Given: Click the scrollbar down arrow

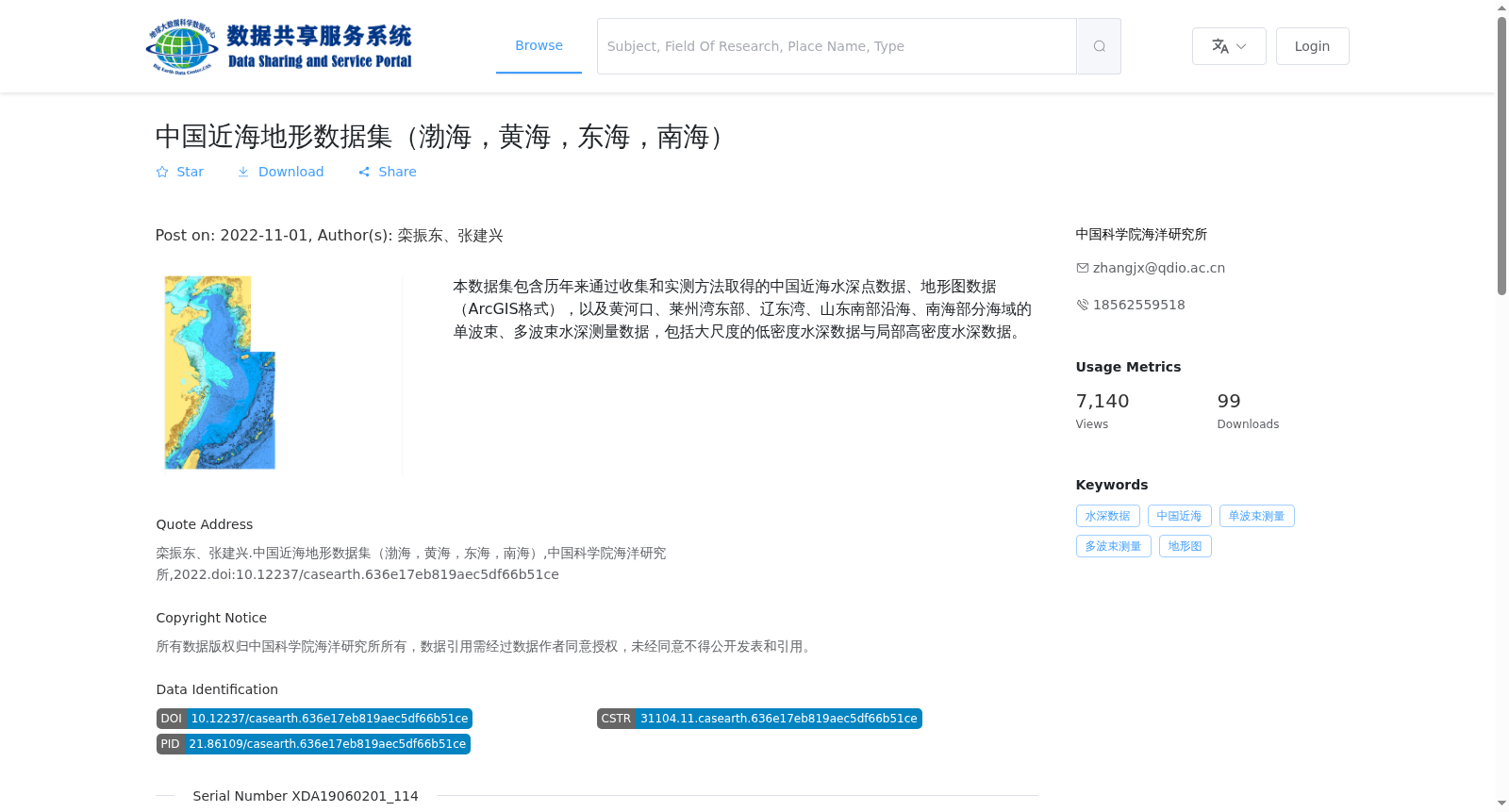Looking at the screenshot, I should (x=1501, y=803).
